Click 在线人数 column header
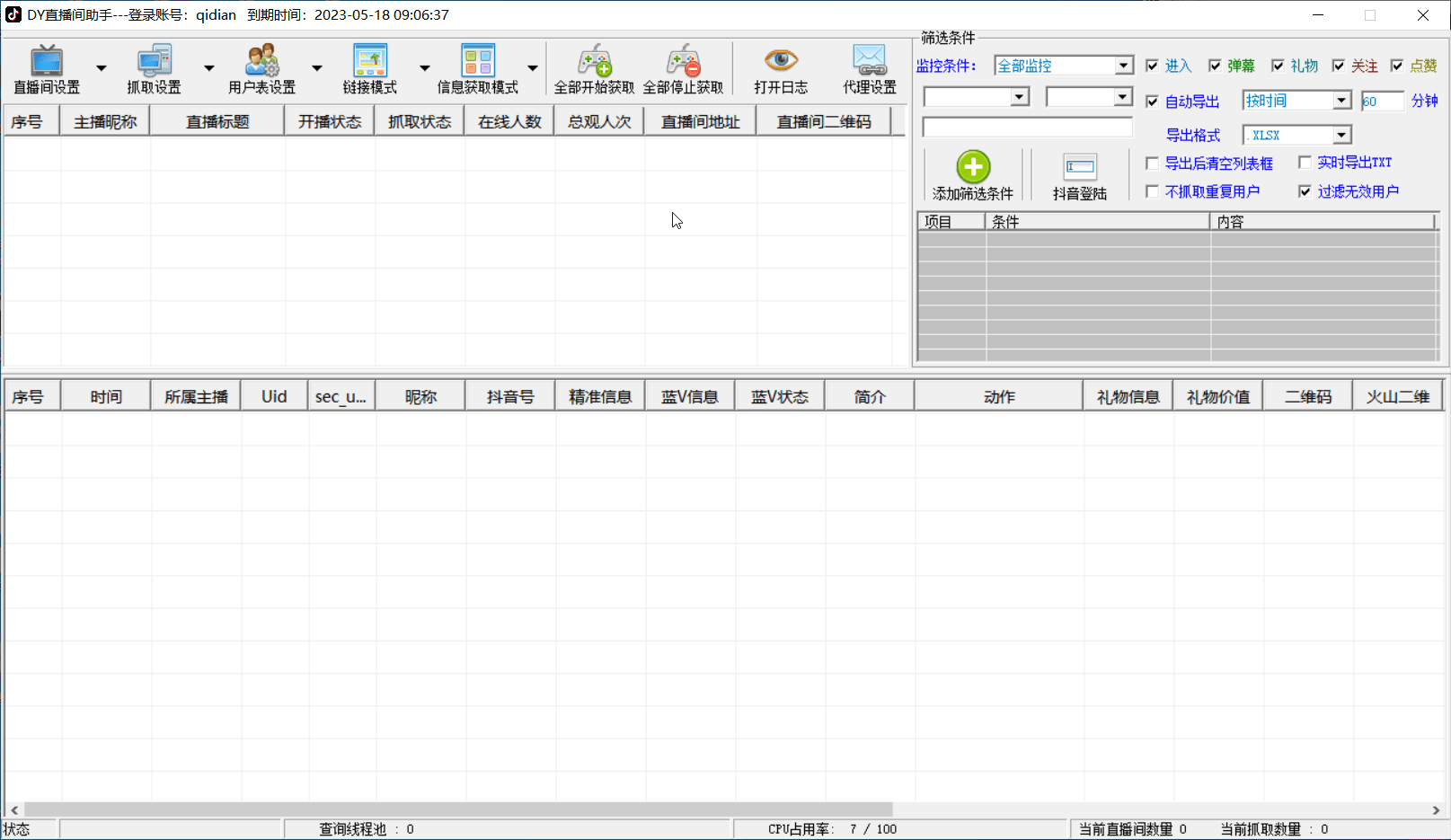Screen dimensions: 1451x840 [x=509, y=121]
